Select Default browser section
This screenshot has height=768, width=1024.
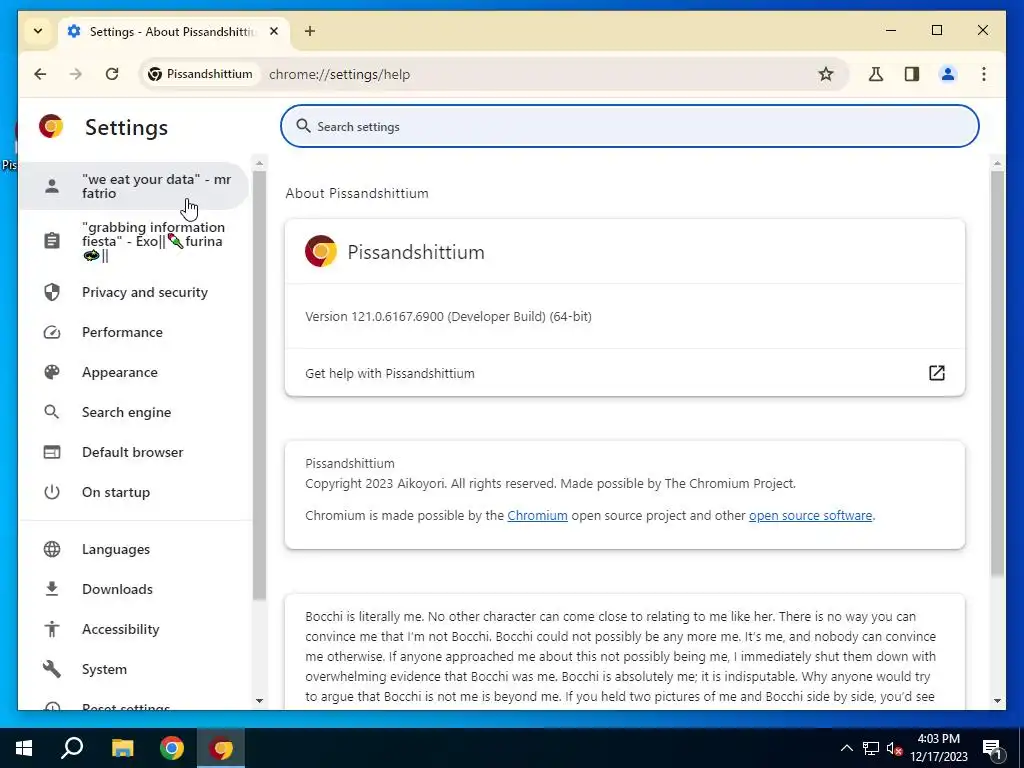(x=133, y=452)
